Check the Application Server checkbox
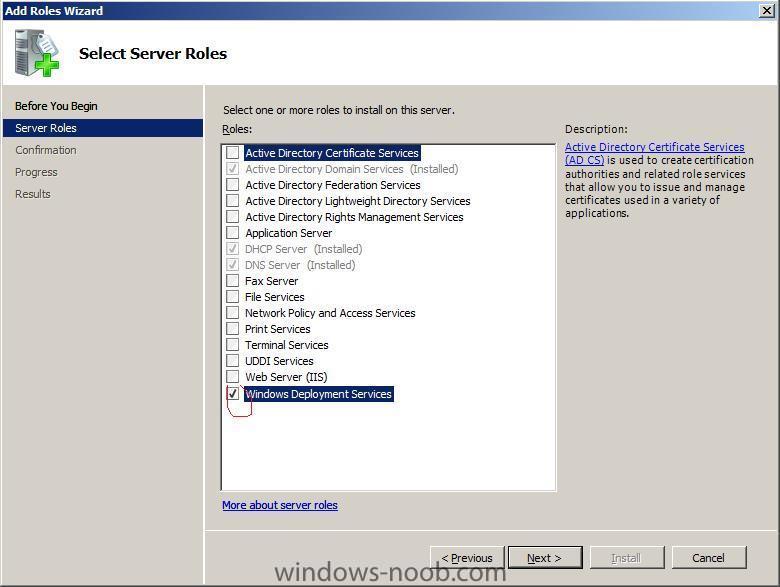This screenshot has width=780, height=587. tap(232, 232)
